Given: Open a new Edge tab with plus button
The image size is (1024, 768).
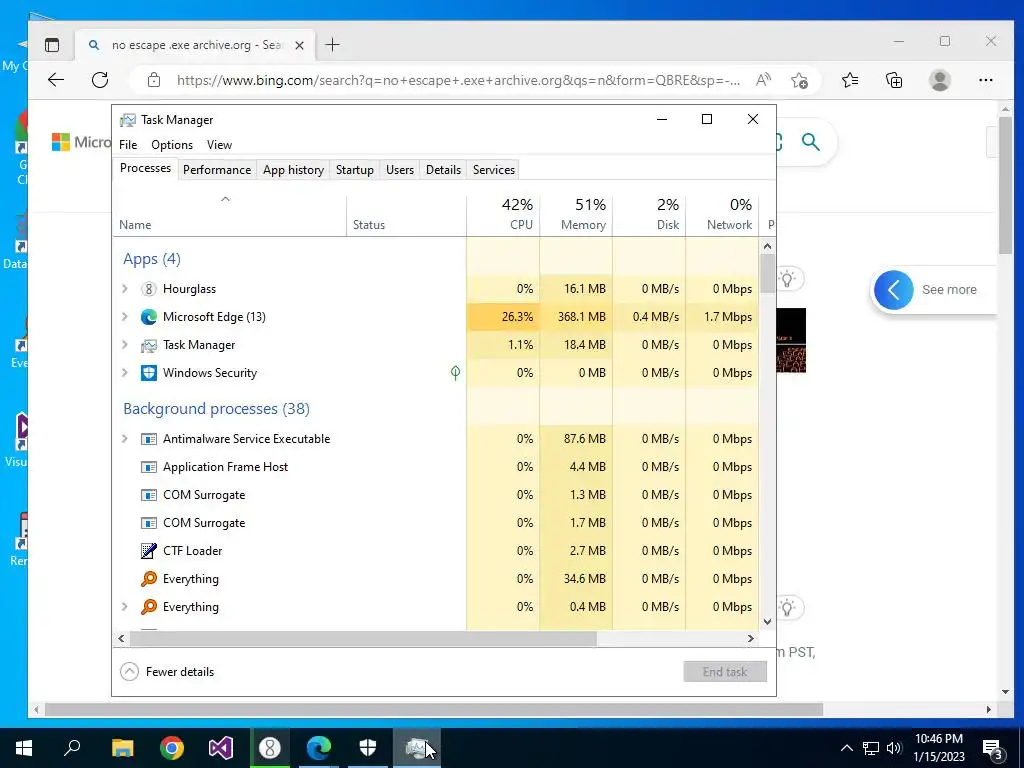Looking at the screenshot, I should click(332, 45).
